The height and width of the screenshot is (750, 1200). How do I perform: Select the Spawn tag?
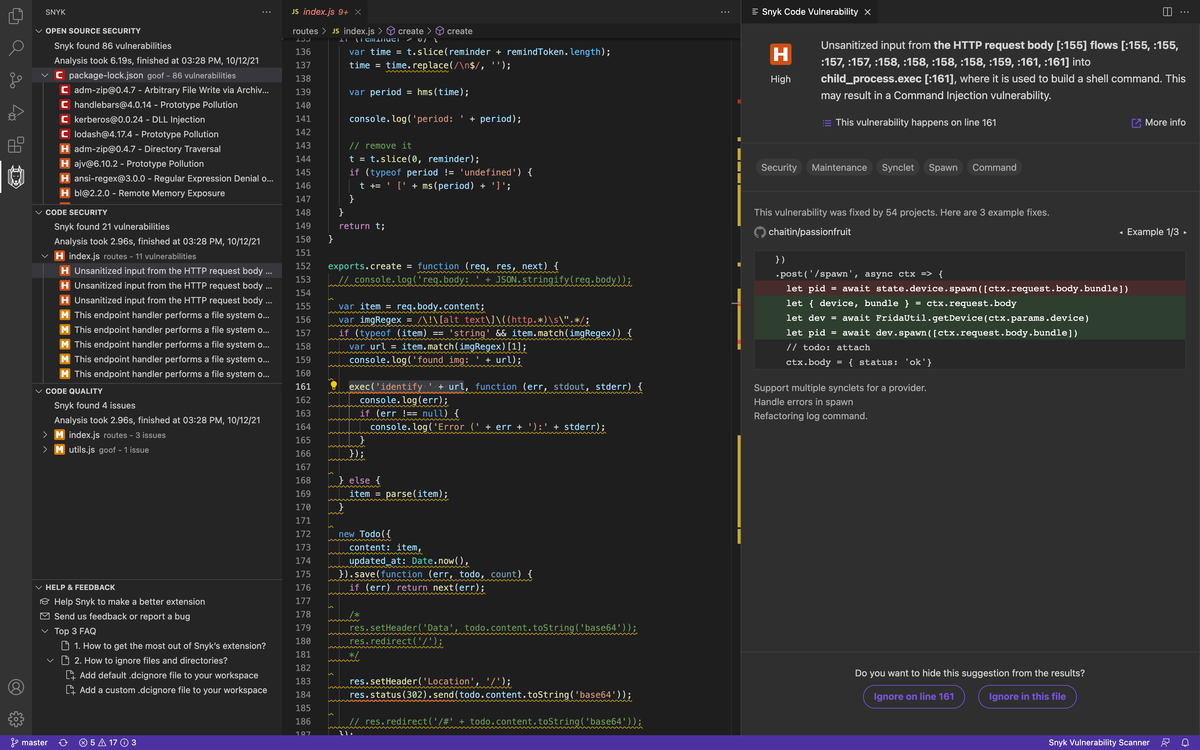(943, 167)
